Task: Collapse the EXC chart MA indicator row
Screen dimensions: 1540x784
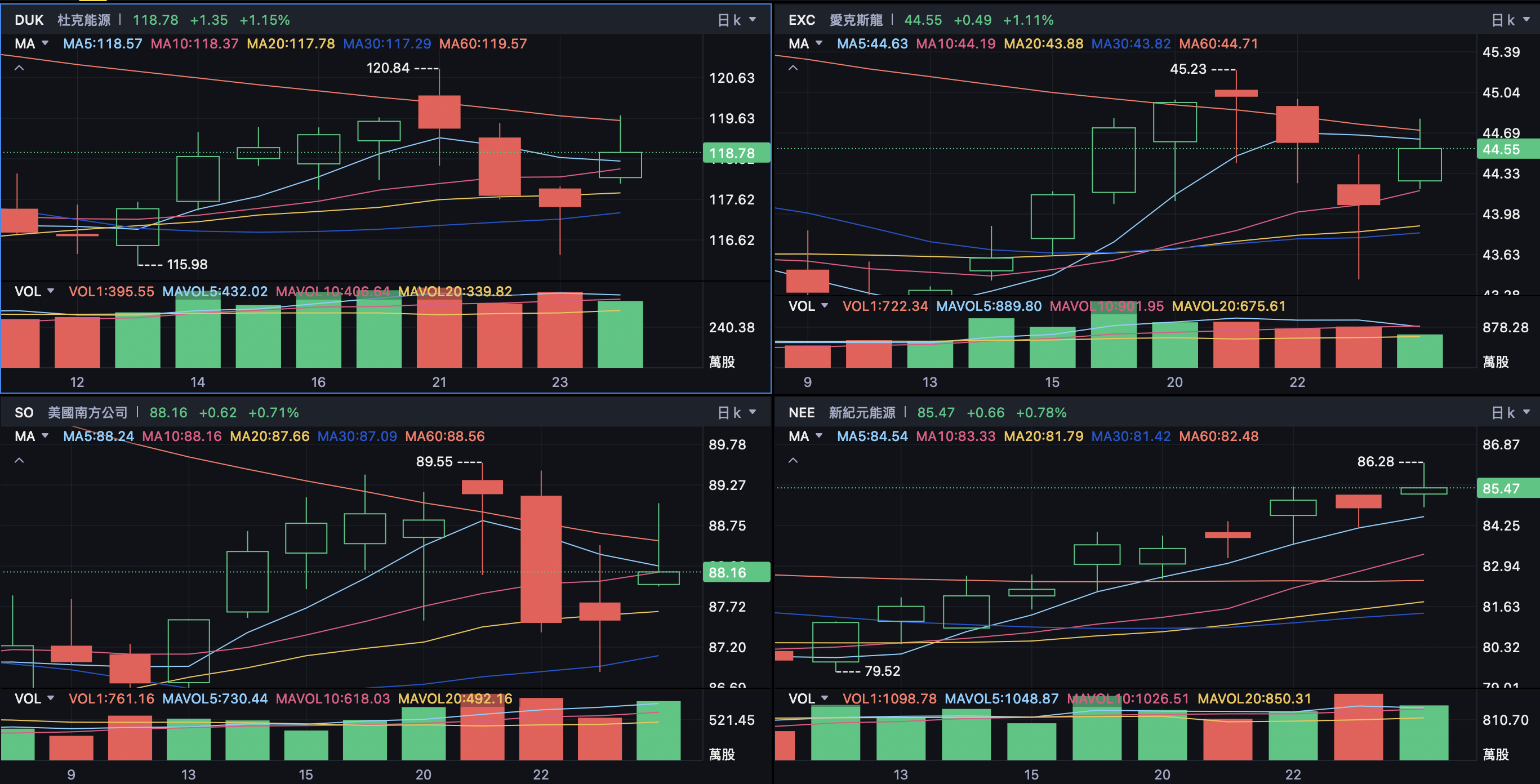Action: [x=793, y=68]
